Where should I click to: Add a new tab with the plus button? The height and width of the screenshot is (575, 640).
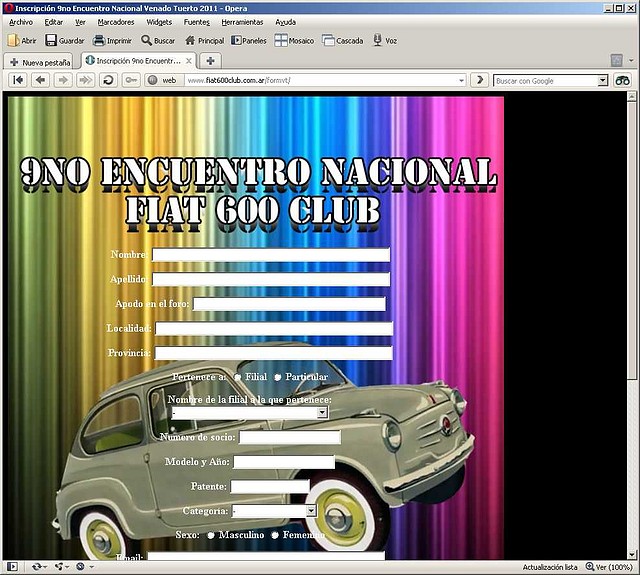(211, 61)
